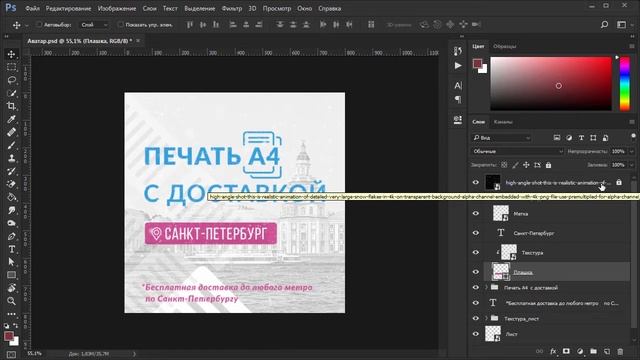Screen dimensions: 640x360
Task: Select the Horizontal Type tool
Action: tap(11, 249)
